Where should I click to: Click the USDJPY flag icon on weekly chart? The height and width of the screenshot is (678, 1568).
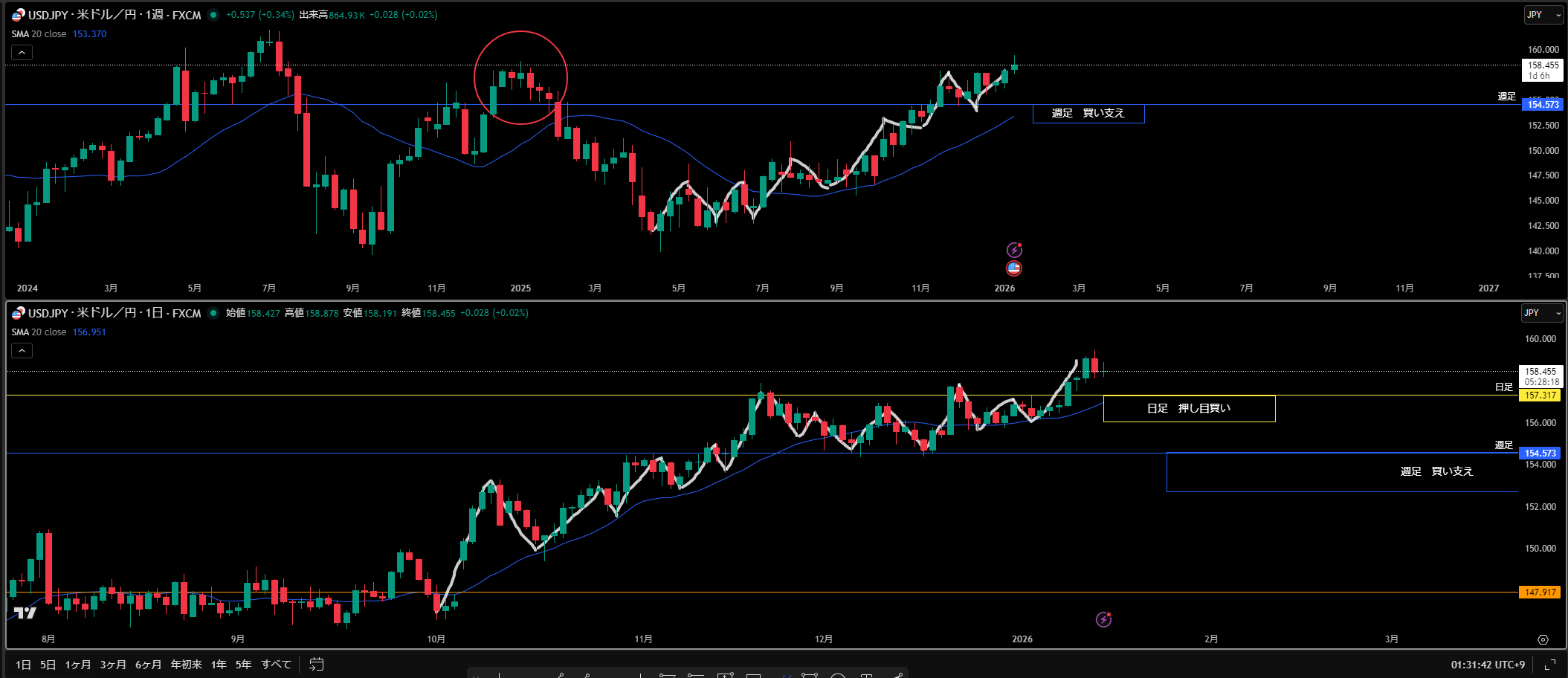[x=18, y=15]
